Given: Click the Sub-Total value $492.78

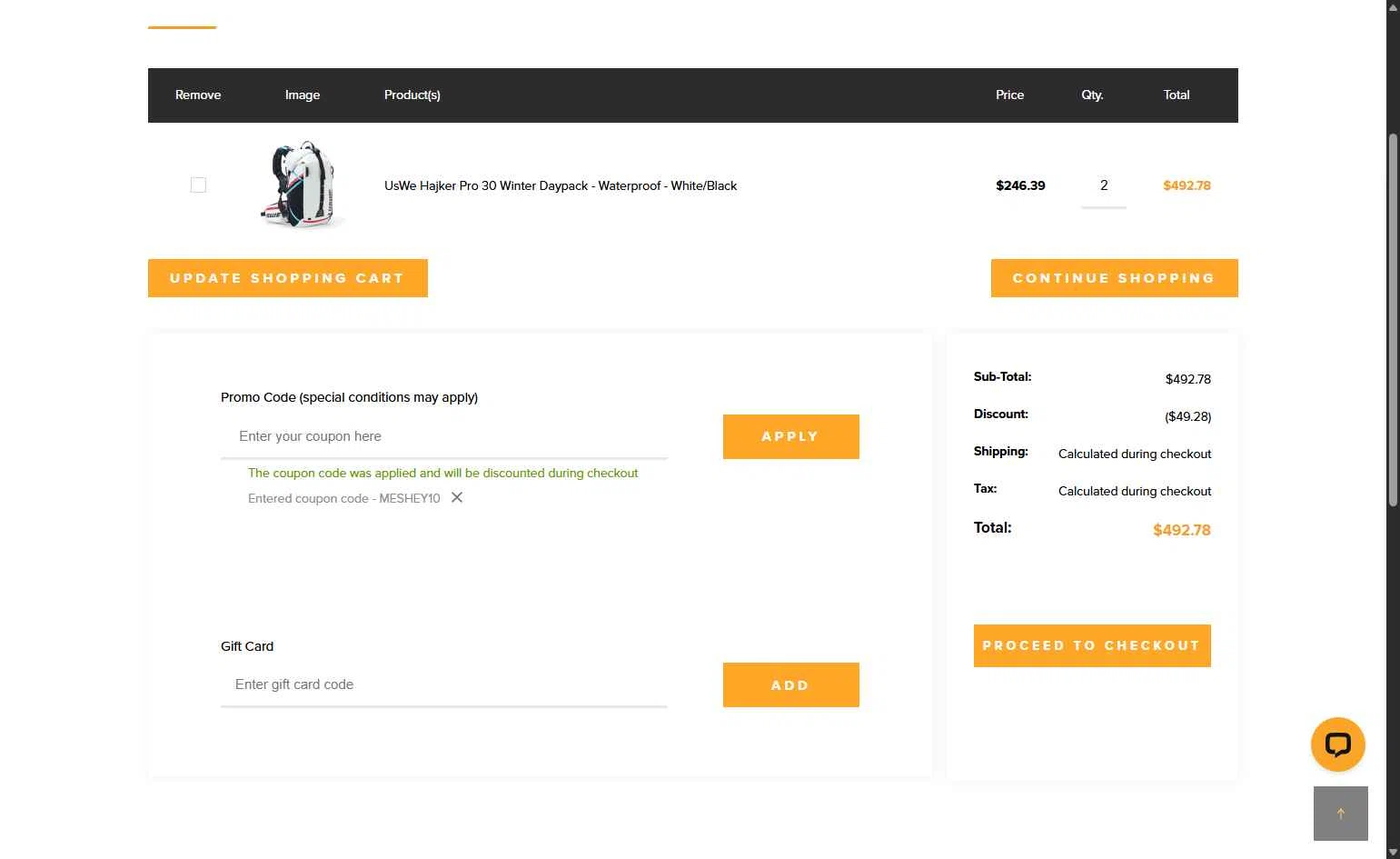Looking at the screenshot, I should [1188, 379].
